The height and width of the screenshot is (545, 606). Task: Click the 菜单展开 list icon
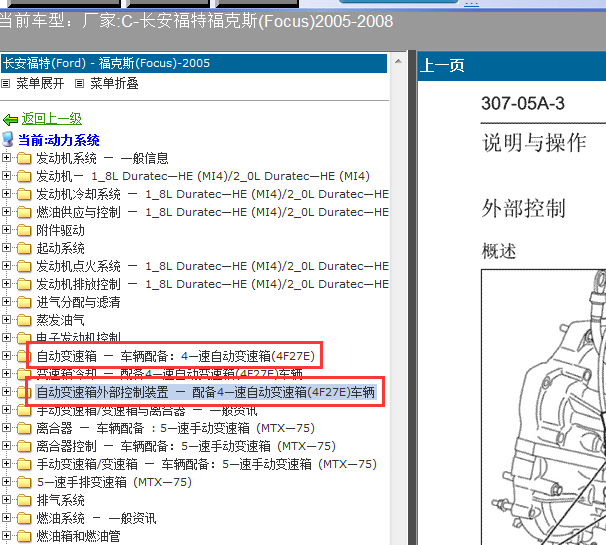point(5,83)
